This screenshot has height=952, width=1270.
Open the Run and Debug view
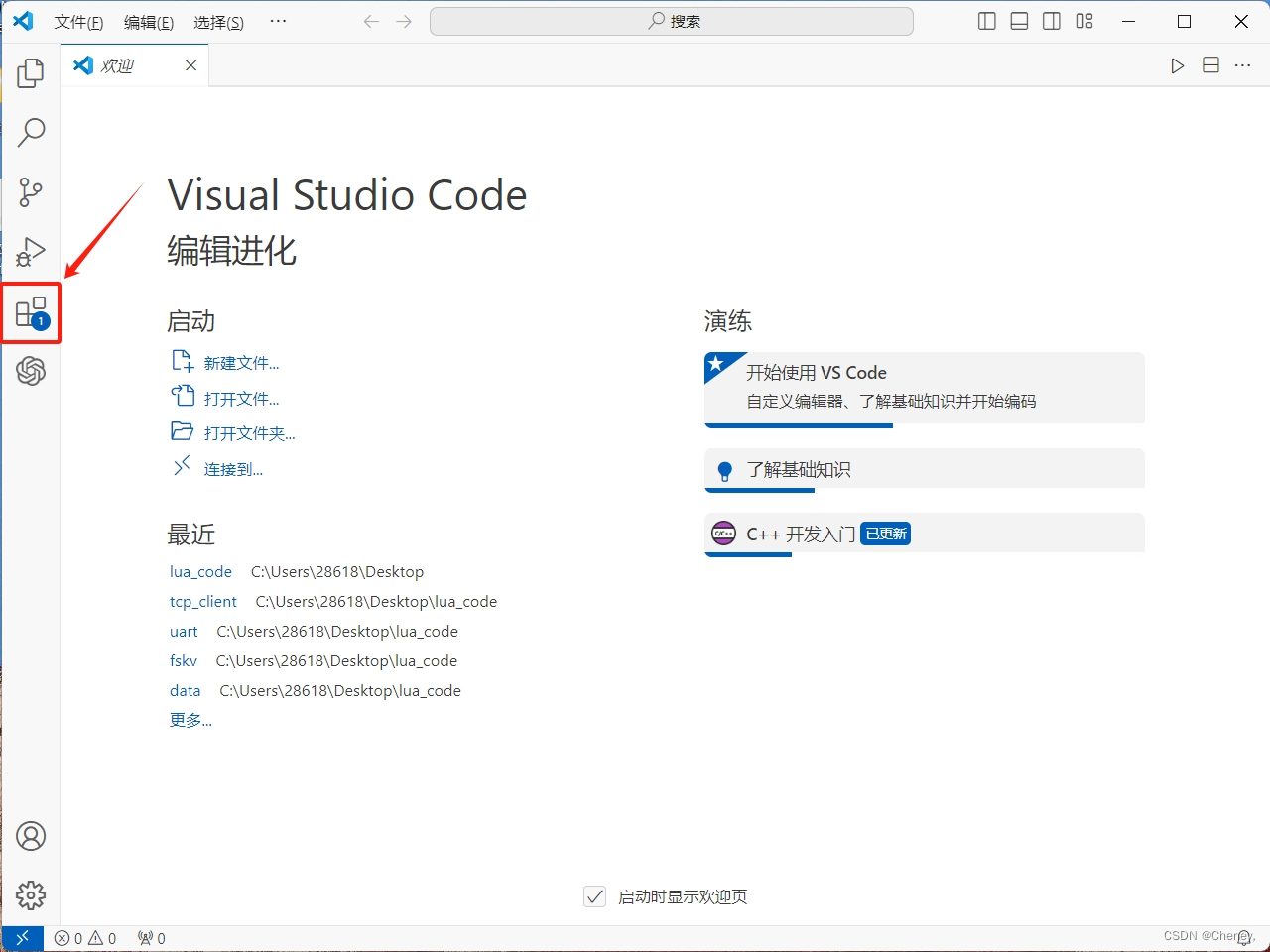pos(31,252)
